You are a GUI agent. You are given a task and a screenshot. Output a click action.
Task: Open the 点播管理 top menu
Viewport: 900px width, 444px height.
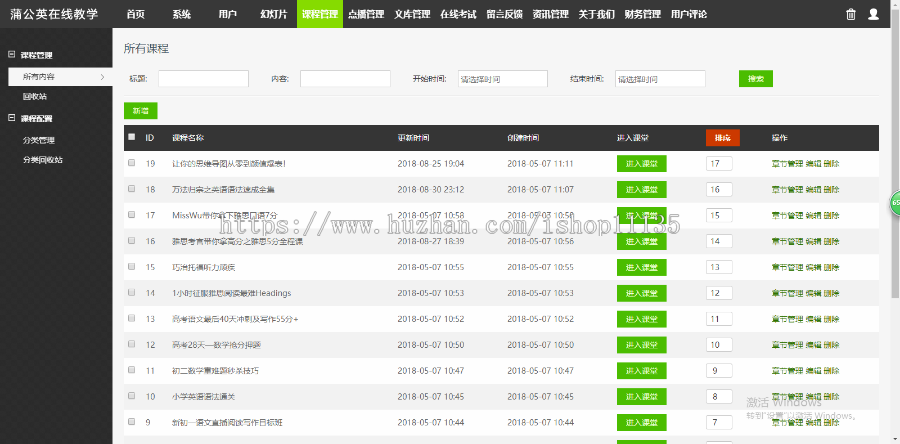click(365, 15)
